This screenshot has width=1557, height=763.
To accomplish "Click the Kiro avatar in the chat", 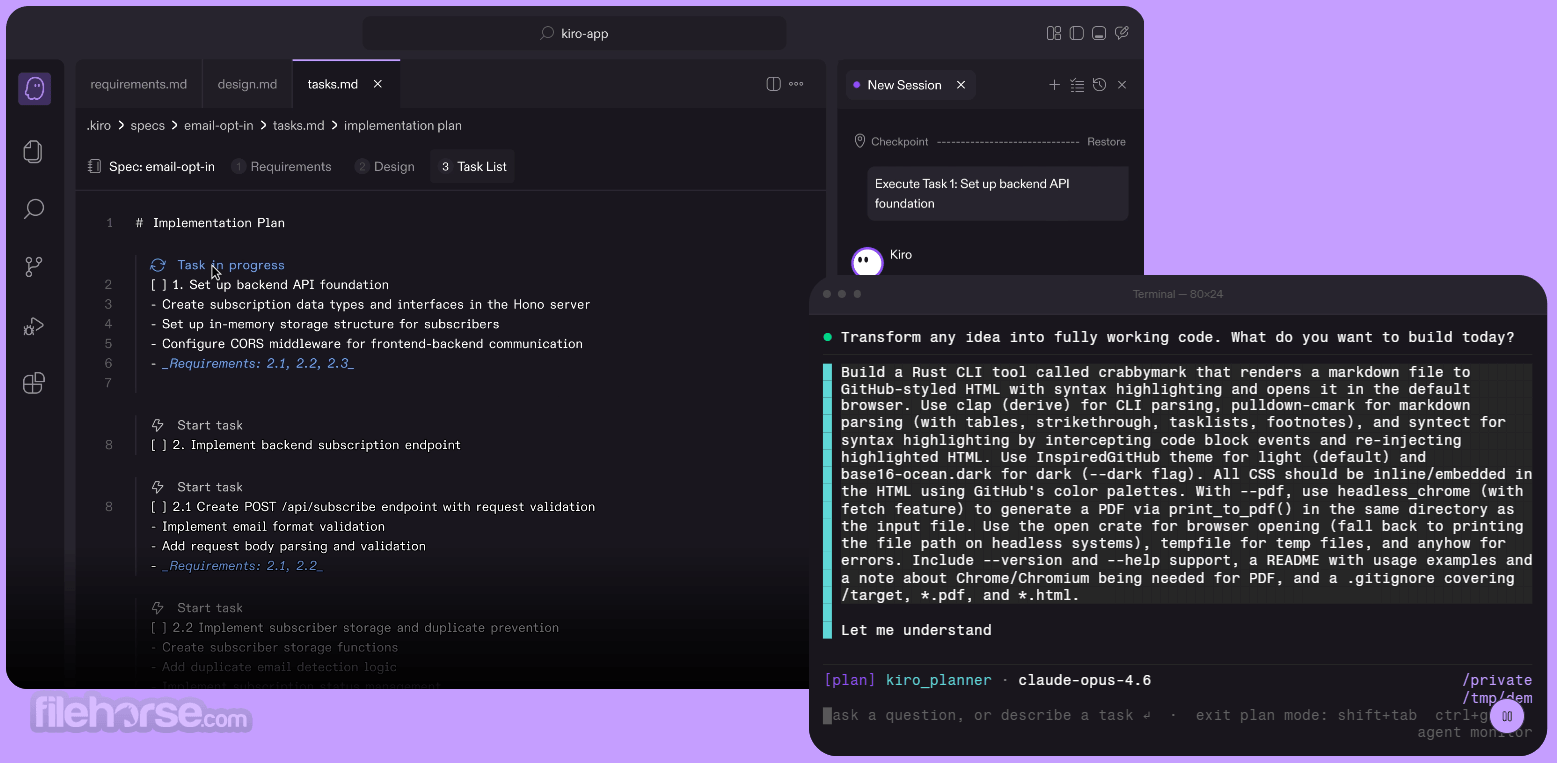I will (x=867, y=263).
